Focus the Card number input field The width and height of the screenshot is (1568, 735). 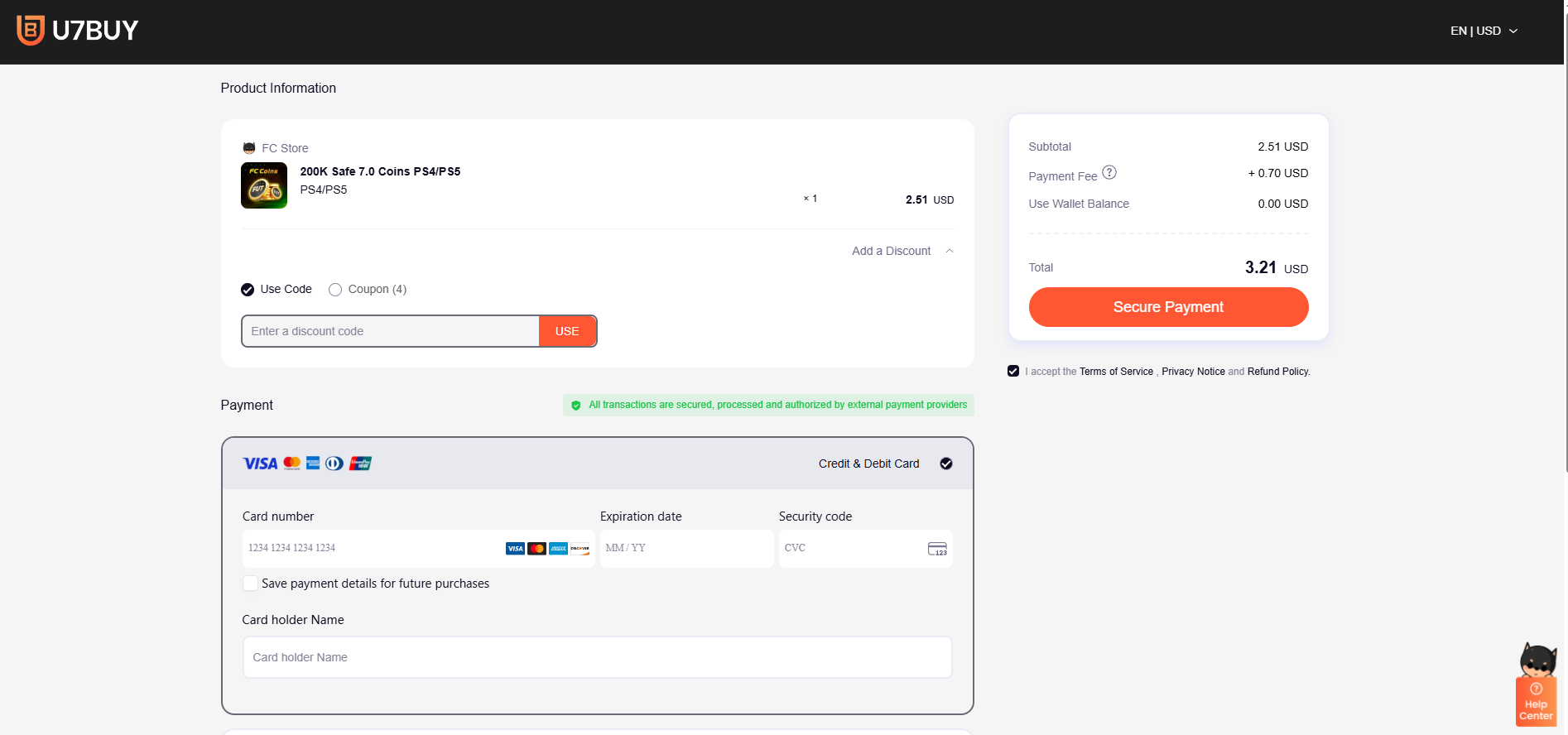[419, 549]
